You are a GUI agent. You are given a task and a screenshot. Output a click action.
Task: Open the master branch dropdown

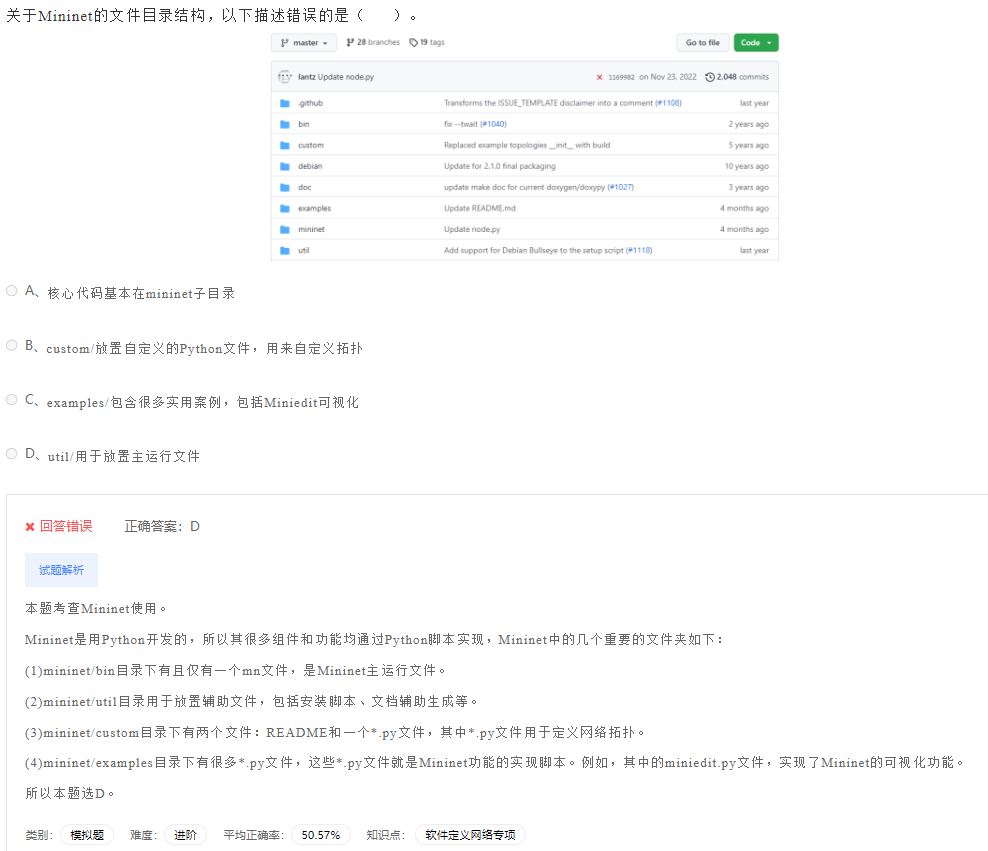pyautogui.click(x=302, y=42)
